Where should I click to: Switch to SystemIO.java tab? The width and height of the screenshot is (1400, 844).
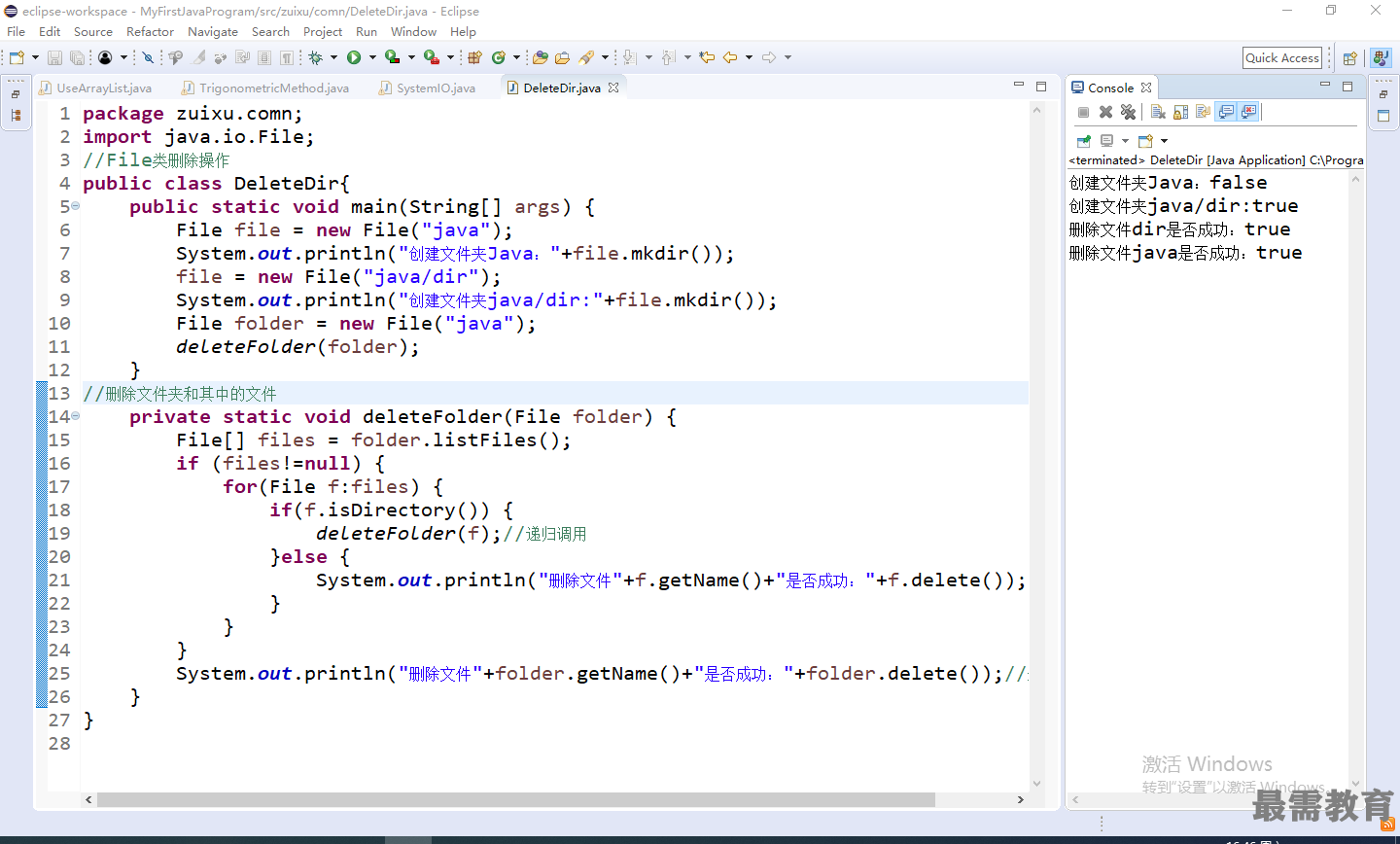pos(428,88)
